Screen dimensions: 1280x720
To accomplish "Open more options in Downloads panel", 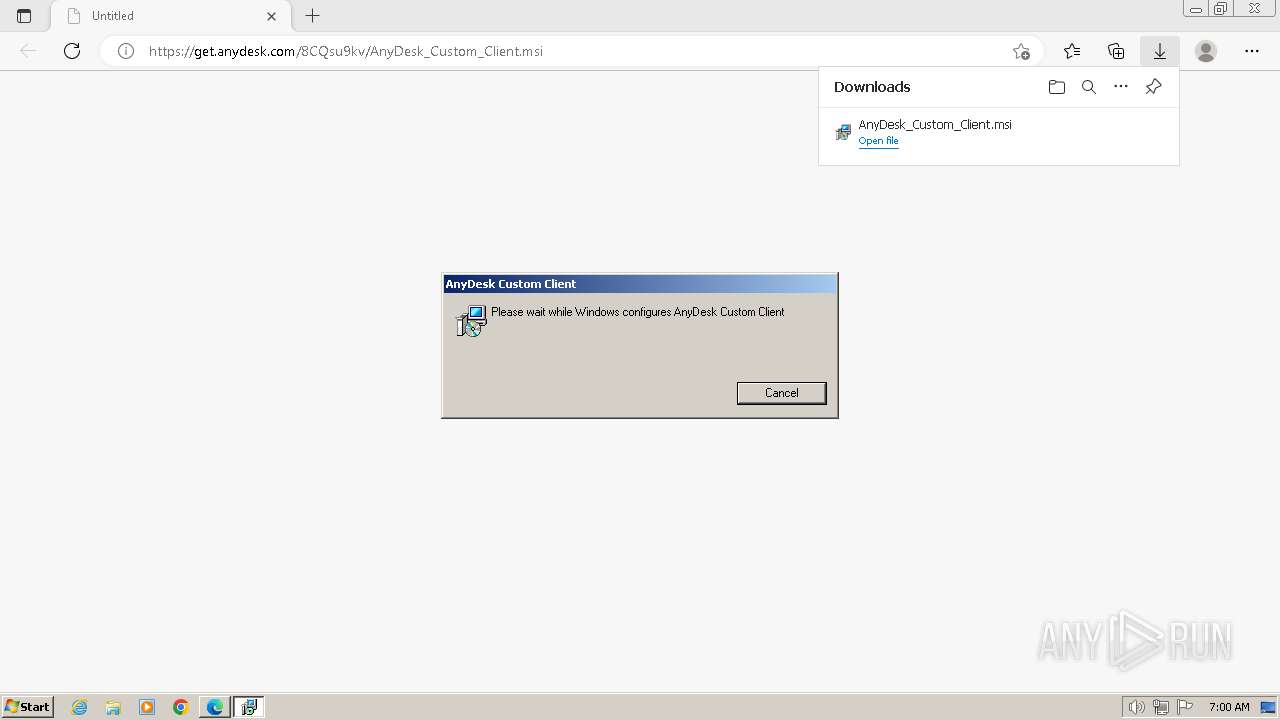I will click(x=1121, y=87).
